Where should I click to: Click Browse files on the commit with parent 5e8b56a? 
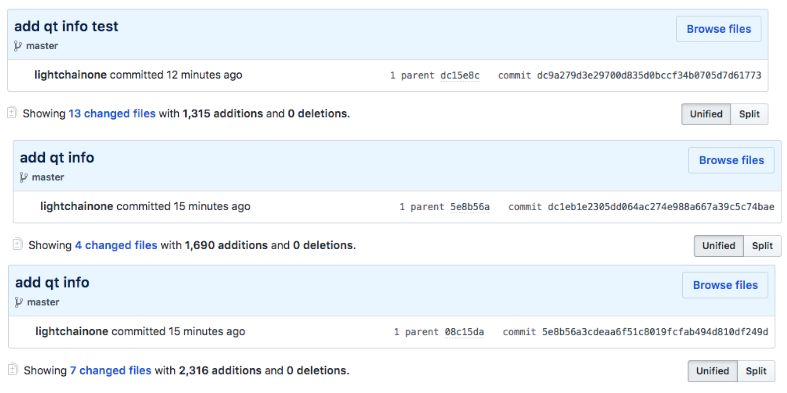tap(731, 160)
